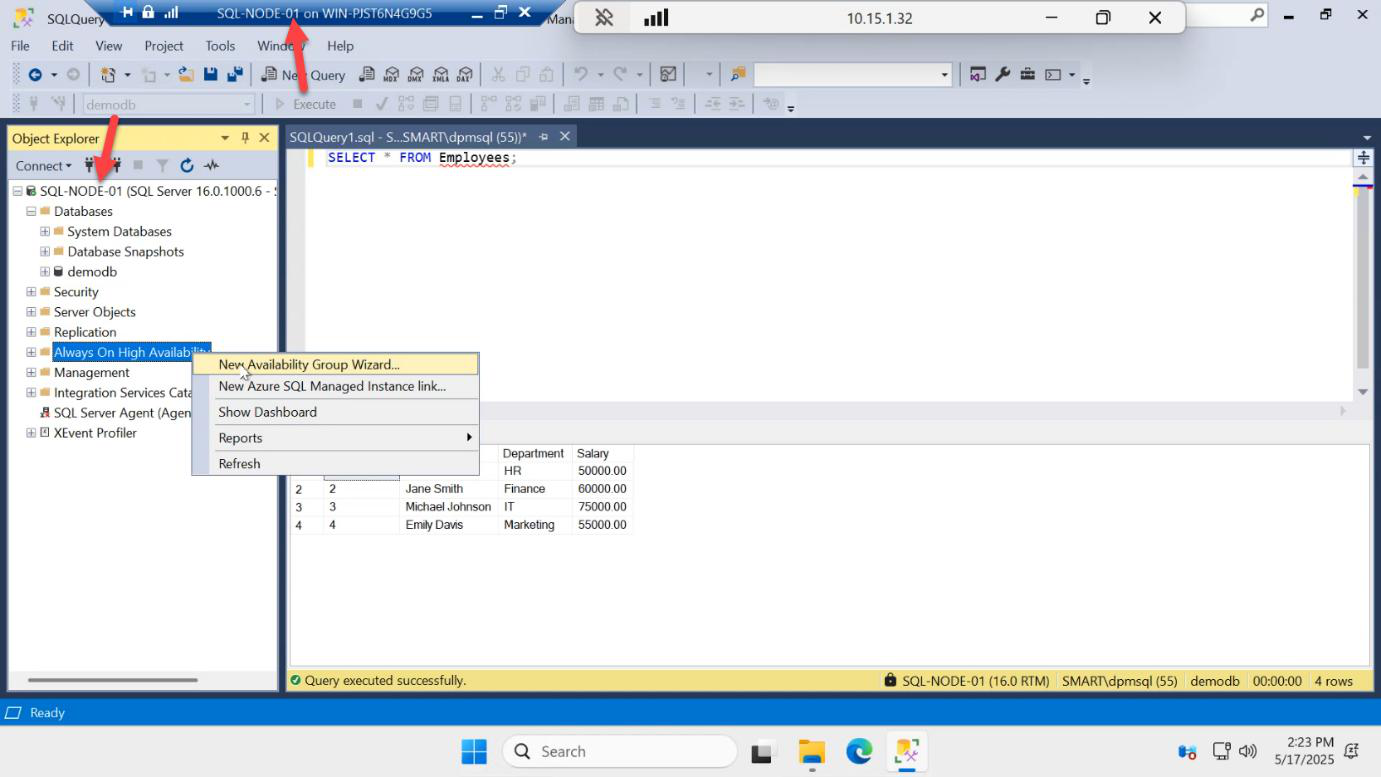Screen dimensions: 1381x777
Task: Click the Navigate Backward toolbar icon
Action: (x=35, y=75)
